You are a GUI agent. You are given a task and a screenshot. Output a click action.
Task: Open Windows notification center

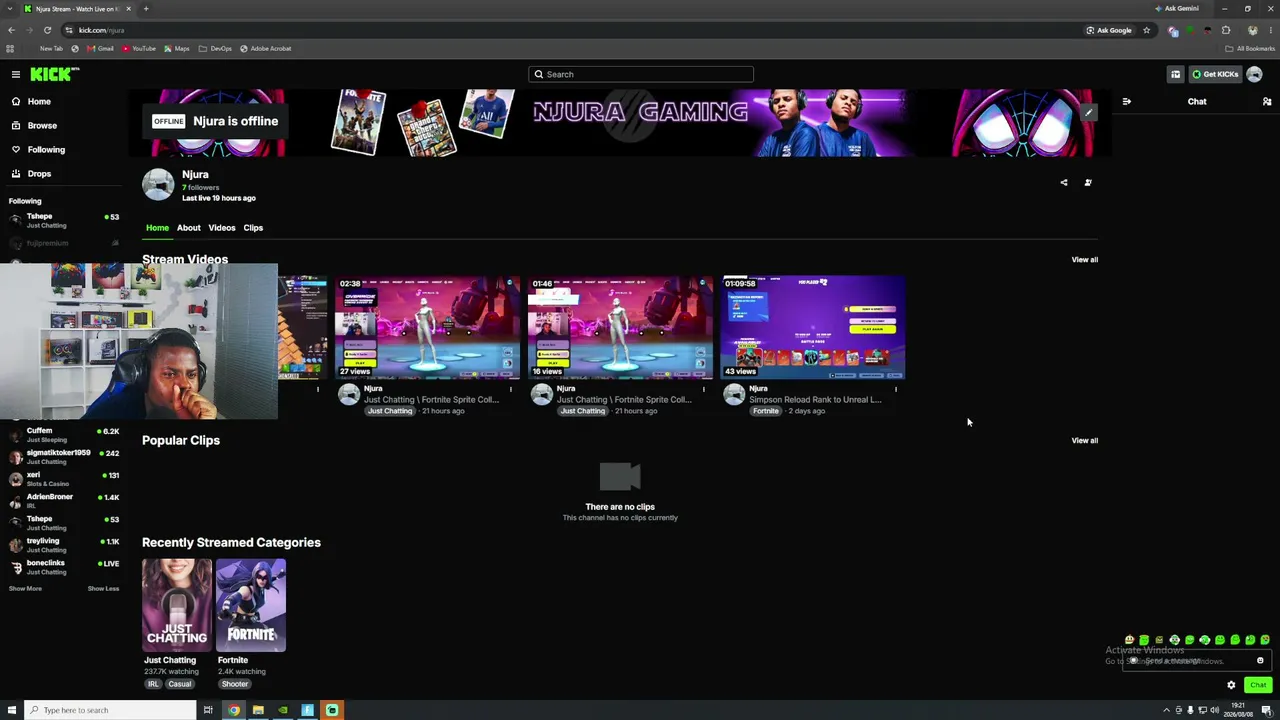(x=1266, y=710)
